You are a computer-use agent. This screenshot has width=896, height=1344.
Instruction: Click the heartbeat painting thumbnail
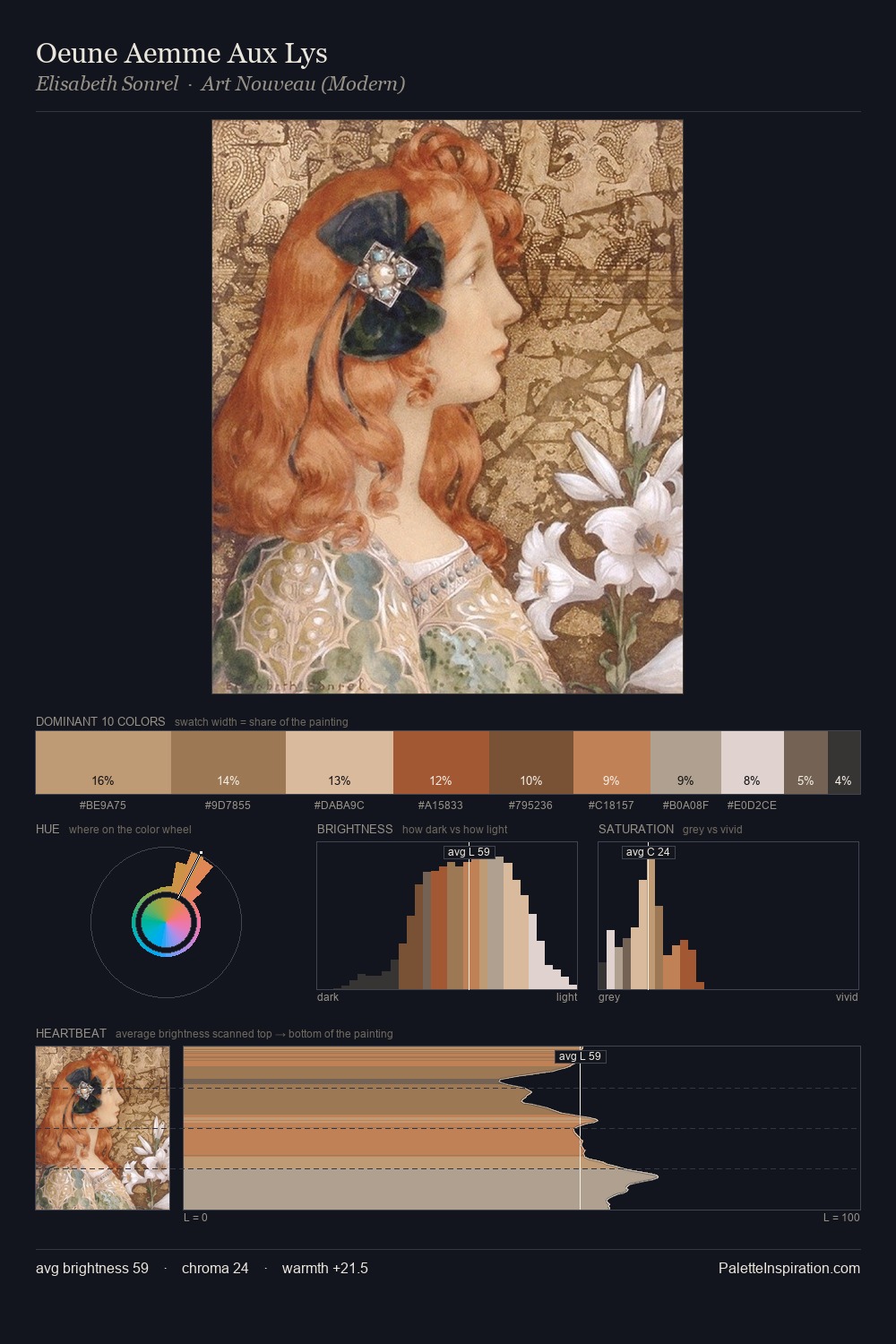102,1128
